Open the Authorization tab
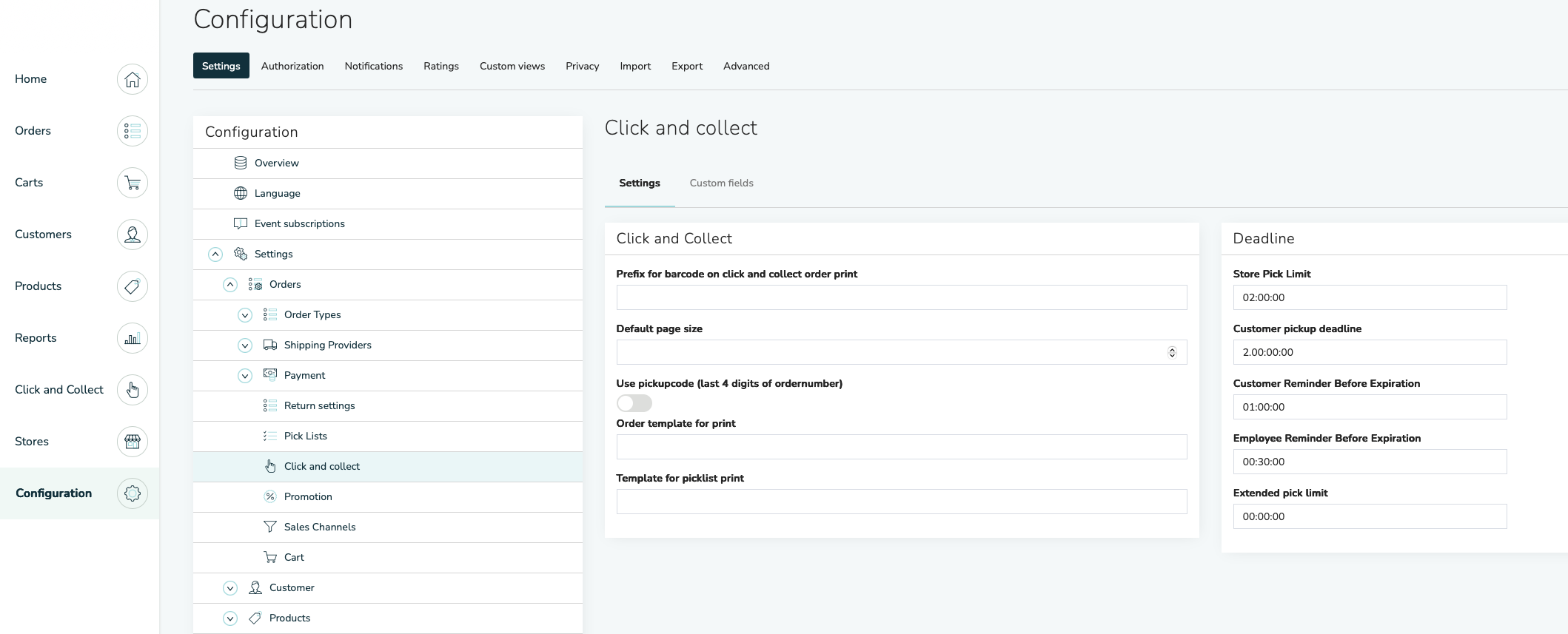Screen dimensions: 1568x634 (x=292, y=66)
